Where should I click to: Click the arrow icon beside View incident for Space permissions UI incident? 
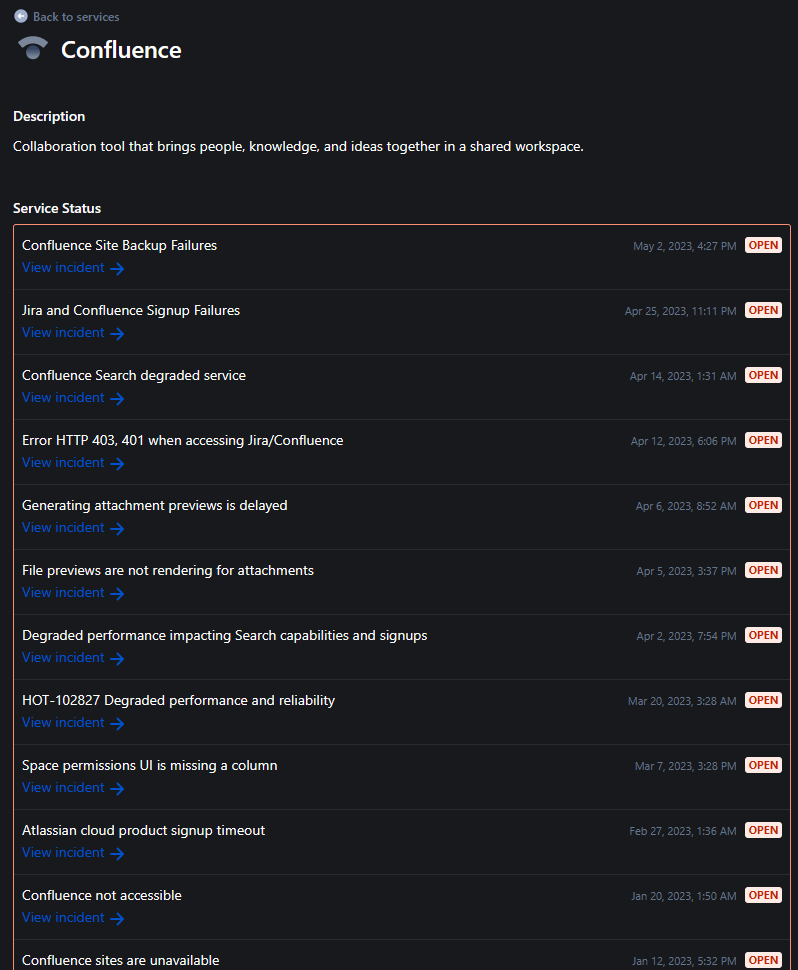[x=115, y=788]
